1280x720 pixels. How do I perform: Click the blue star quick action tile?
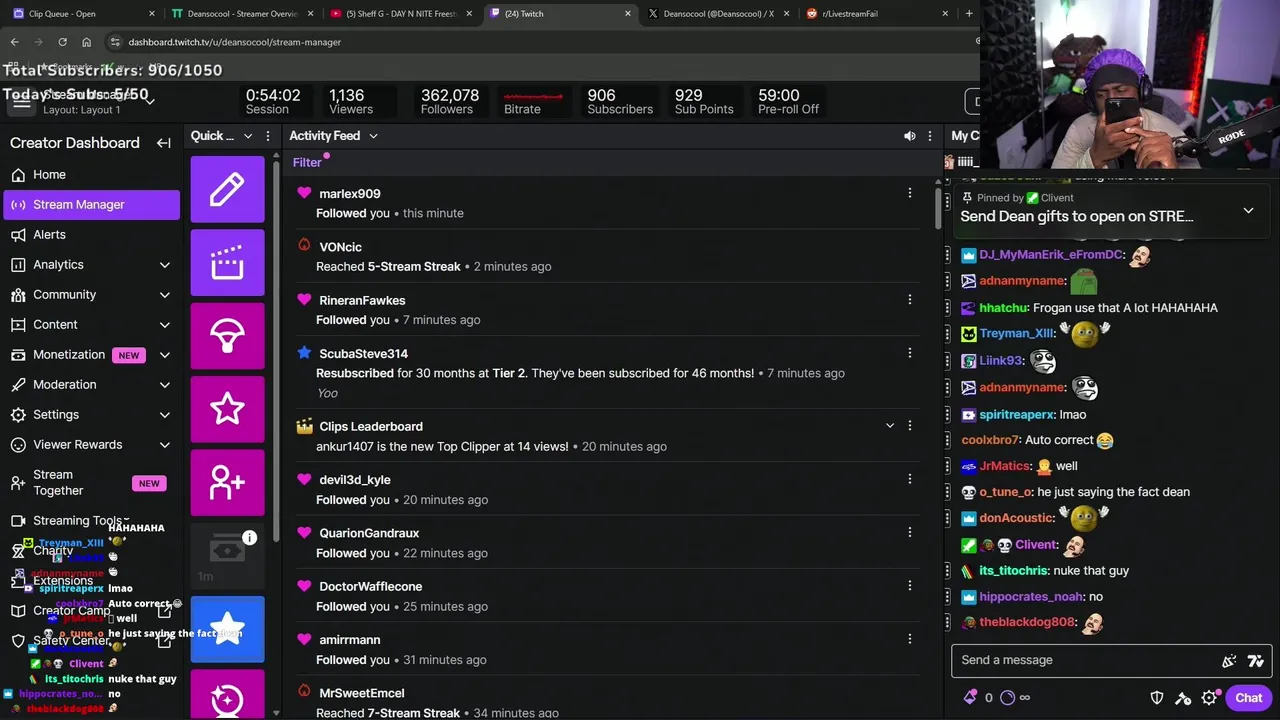[227, 629]
